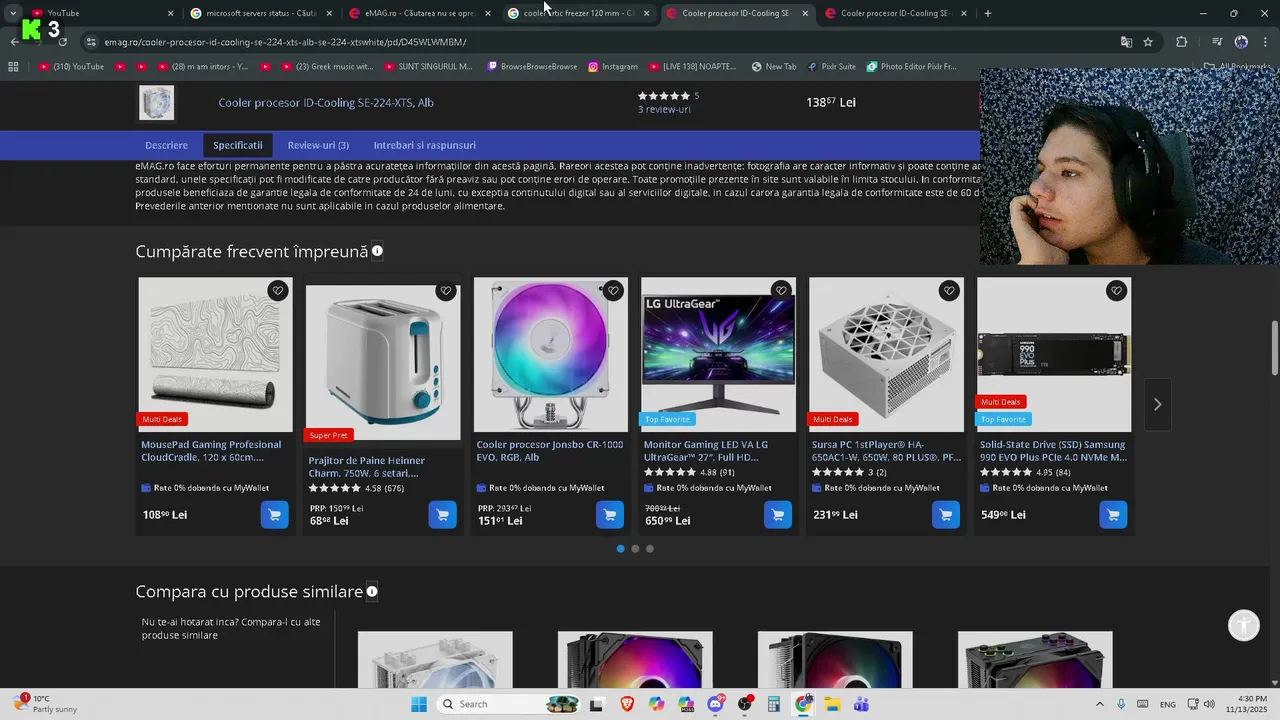
Task: Open Discord from taskbar
Action: click(x=715, y=704)
